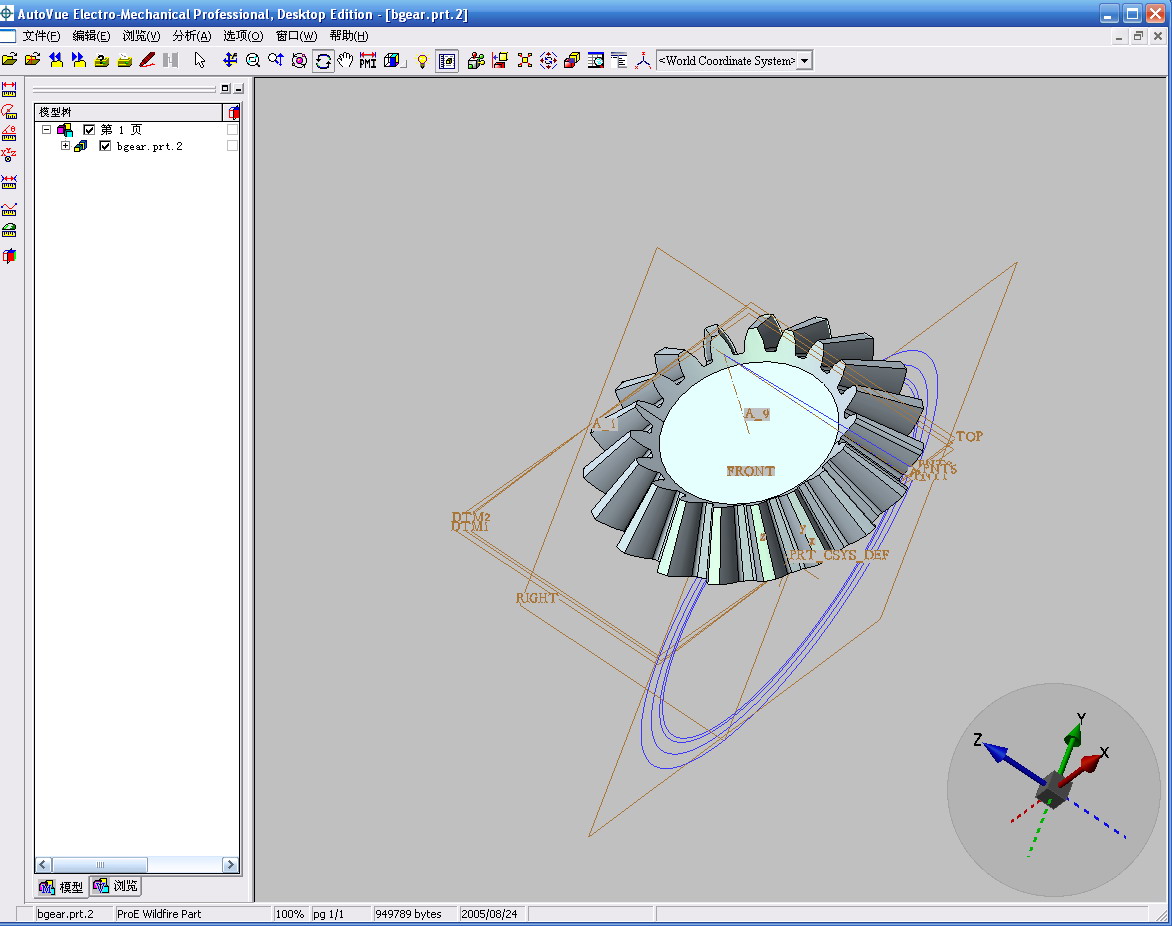Click the stacked cubes section icon
The height and width of the screenshot is (926, 1172).
pos(572,61)
